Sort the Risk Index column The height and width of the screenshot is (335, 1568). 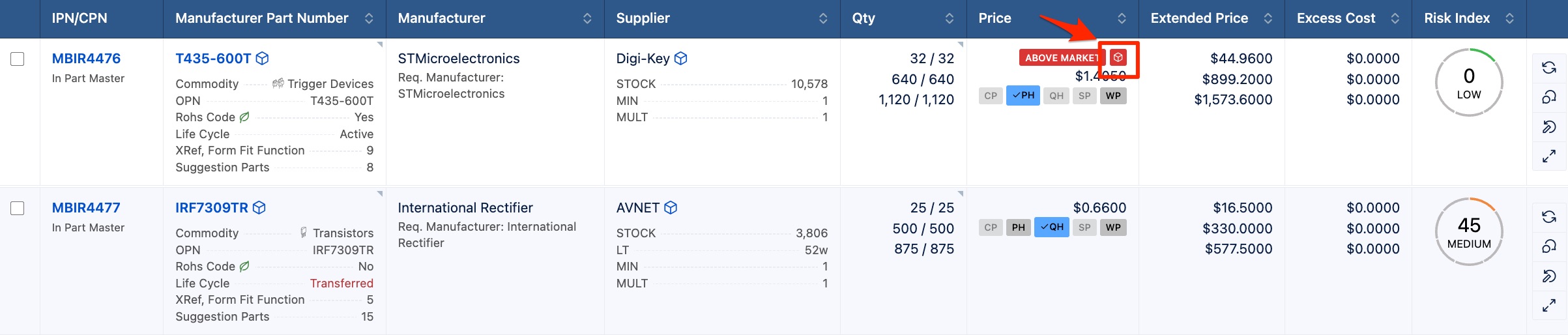[x=1510, y=18]
